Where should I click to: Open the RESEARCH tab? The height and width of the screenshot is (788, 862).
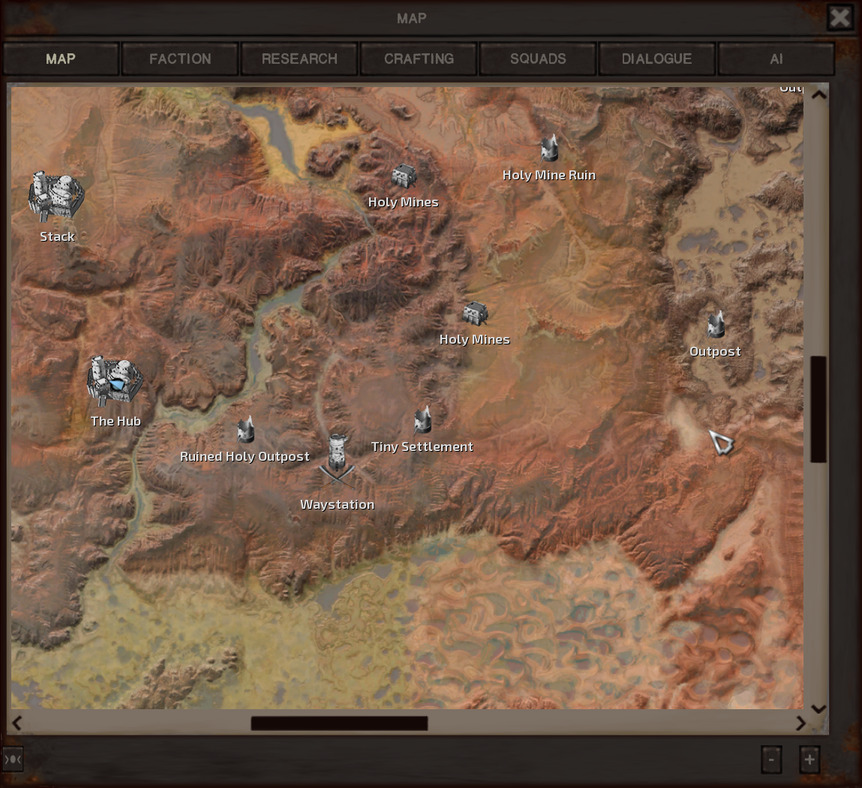299,58
